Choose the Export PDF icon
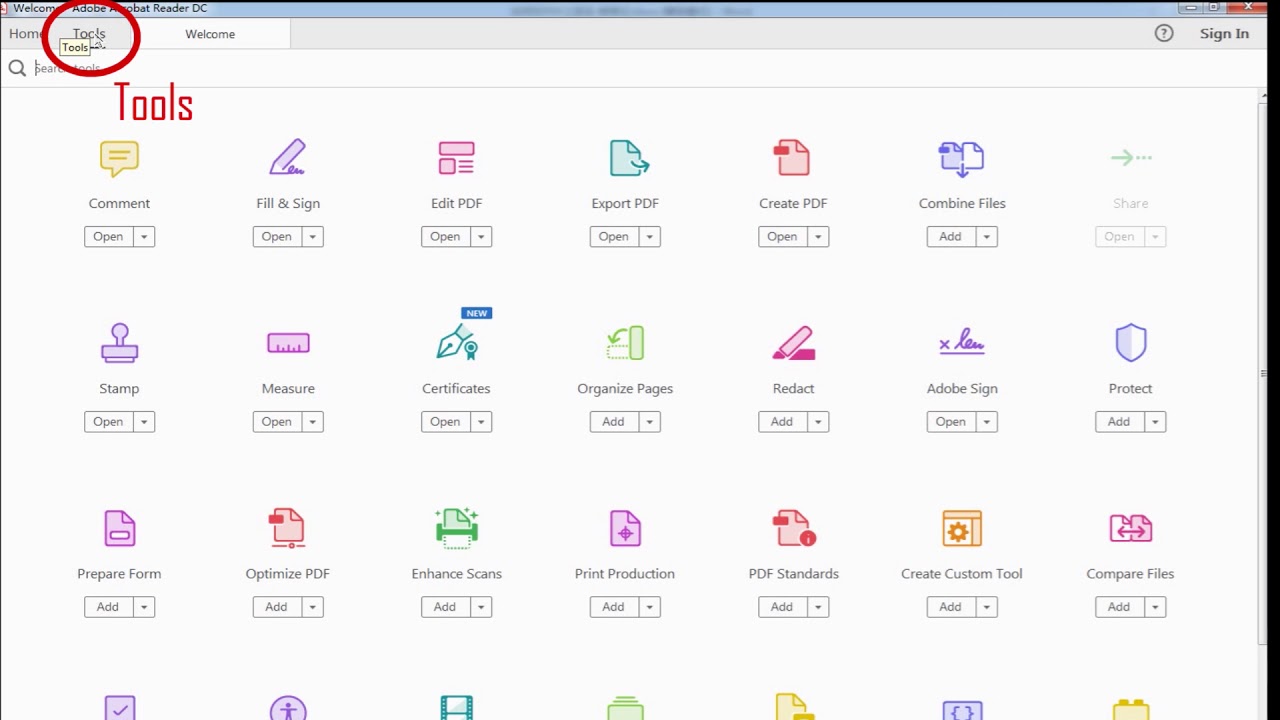The width and height of the screenshot is (1280, 720). tap(629, 158)
